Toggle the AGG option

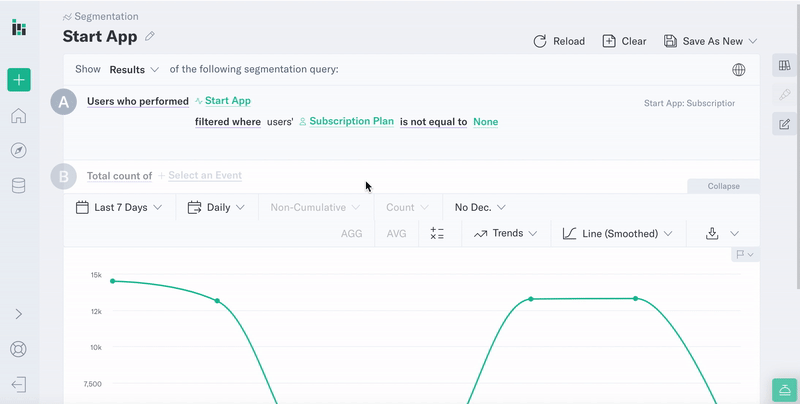click(352, 234)
